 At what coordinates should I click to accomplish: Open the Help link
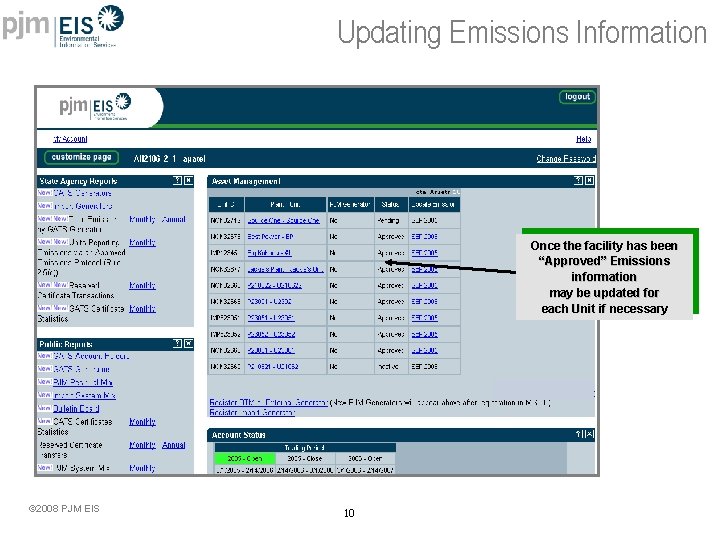[584, 139]
